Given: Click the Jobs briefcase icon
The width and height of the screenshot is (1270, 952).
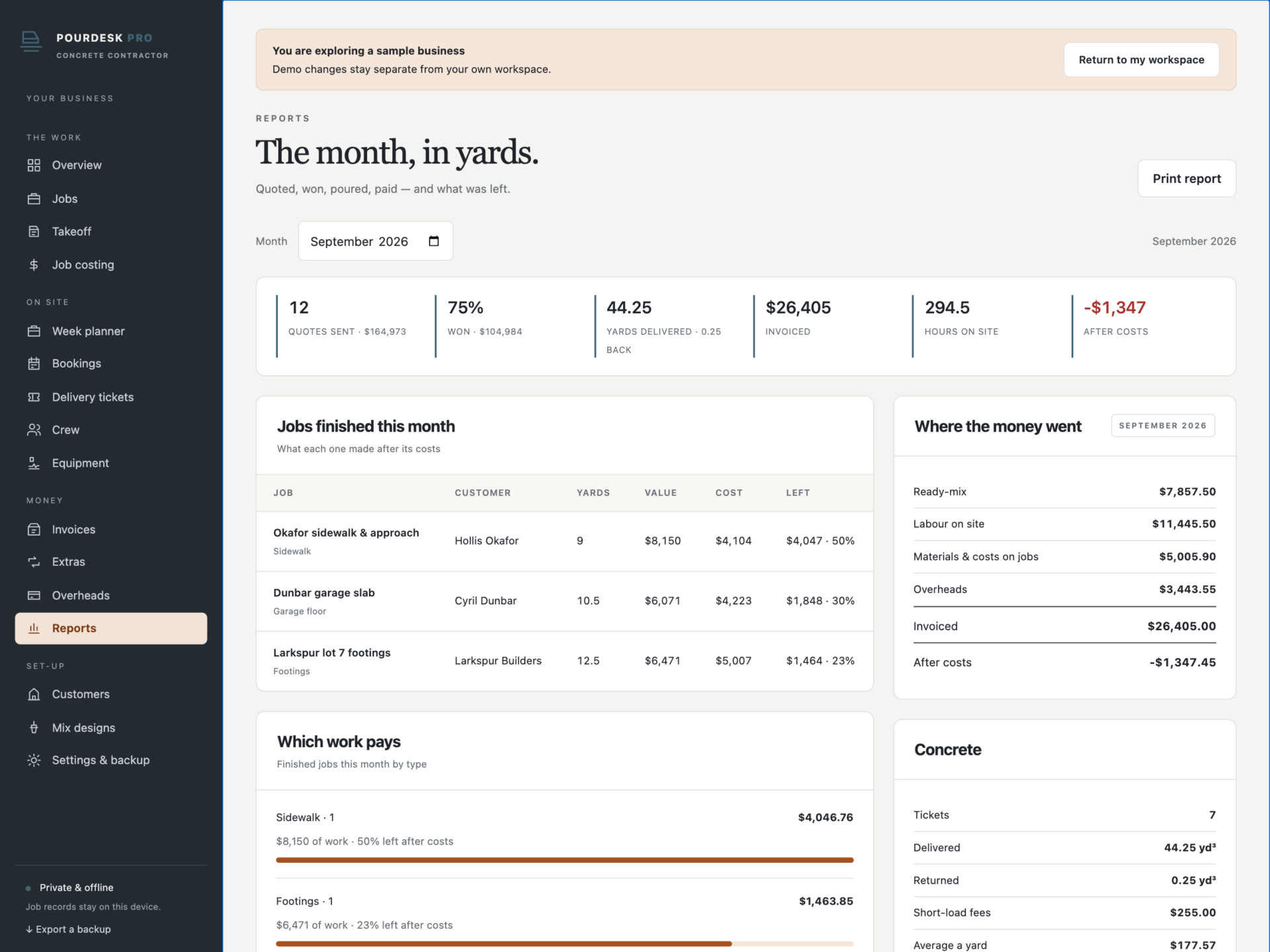Looking at the screenshot, I should (x=34, y=199).
